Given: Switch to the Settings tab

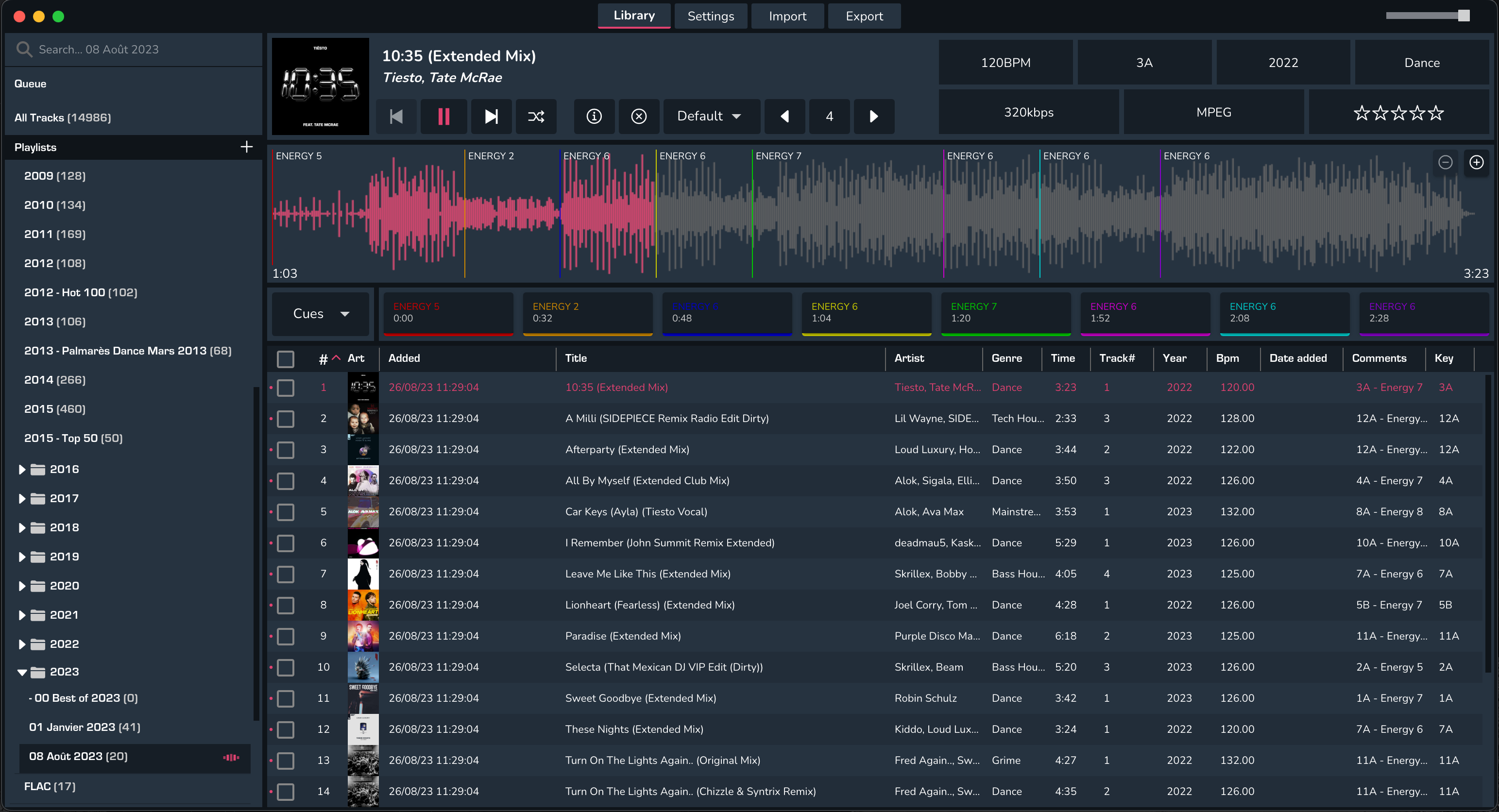Looking at the screenshot, I should (x=711, y=17).
